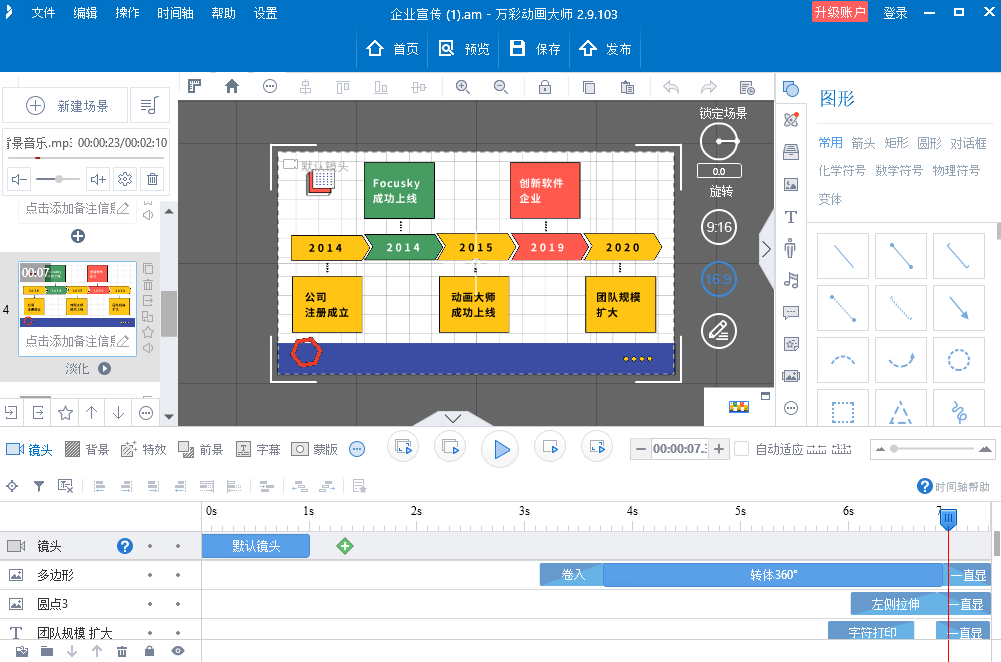1001x662 pixels.
Task: Zoom out on the canvas
Action: point(501,87)
